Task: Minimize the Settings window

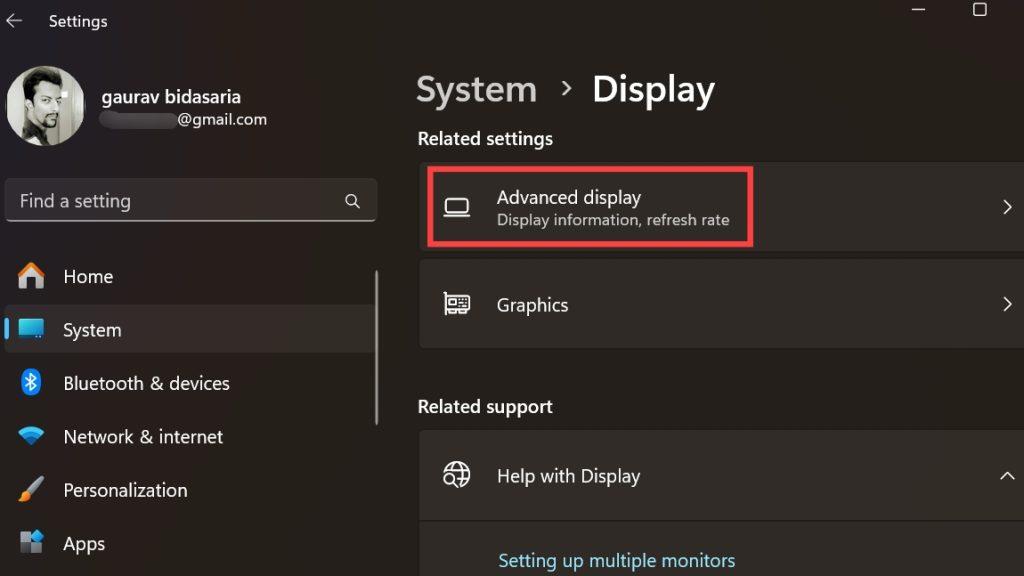Action: click(918, 9)
